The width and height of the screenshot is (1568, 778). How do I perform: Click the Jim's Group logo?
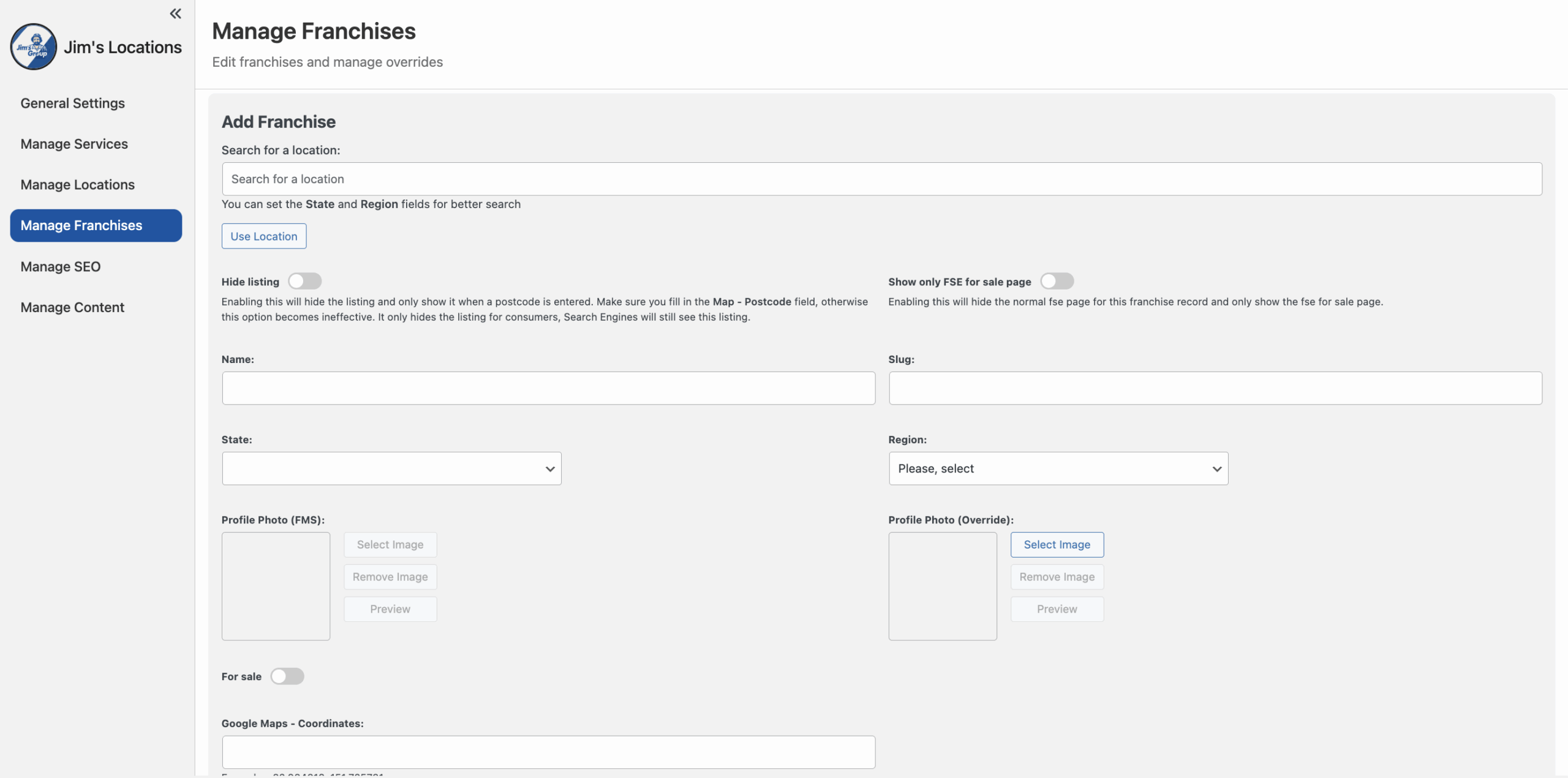click(x=33, y=47)
